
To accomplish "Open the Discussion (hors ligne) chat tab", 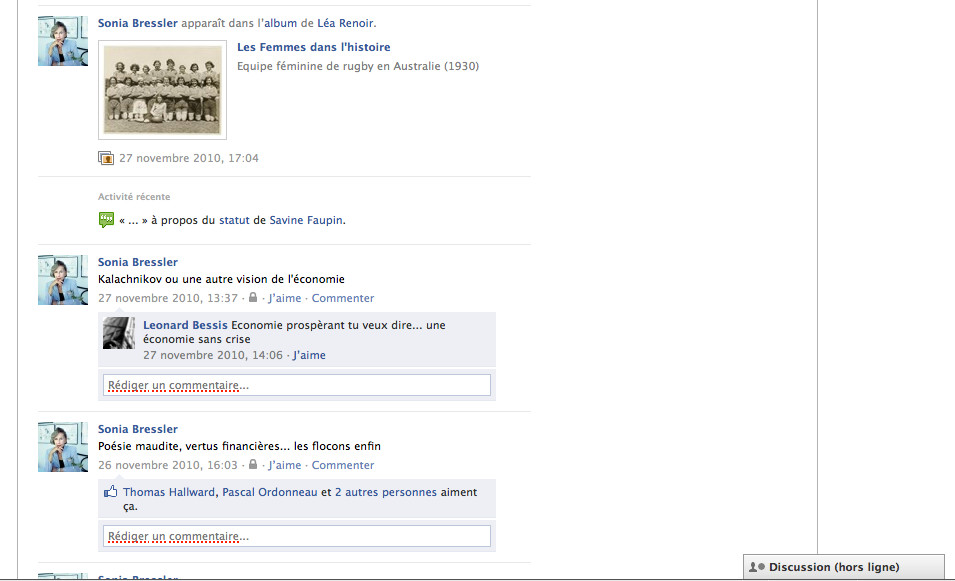I will point(844,567).
